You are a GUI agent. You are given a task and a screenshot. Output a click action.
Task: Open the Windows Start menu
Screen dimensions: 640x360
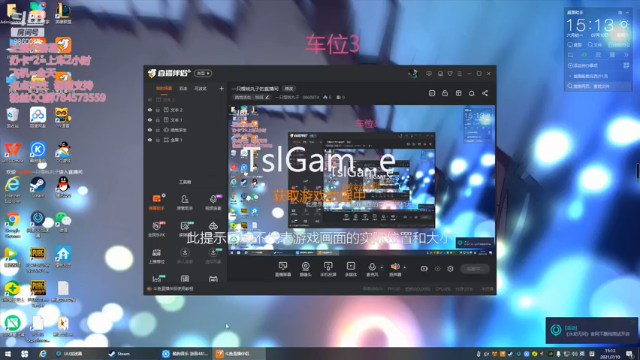tap(8, 353)
